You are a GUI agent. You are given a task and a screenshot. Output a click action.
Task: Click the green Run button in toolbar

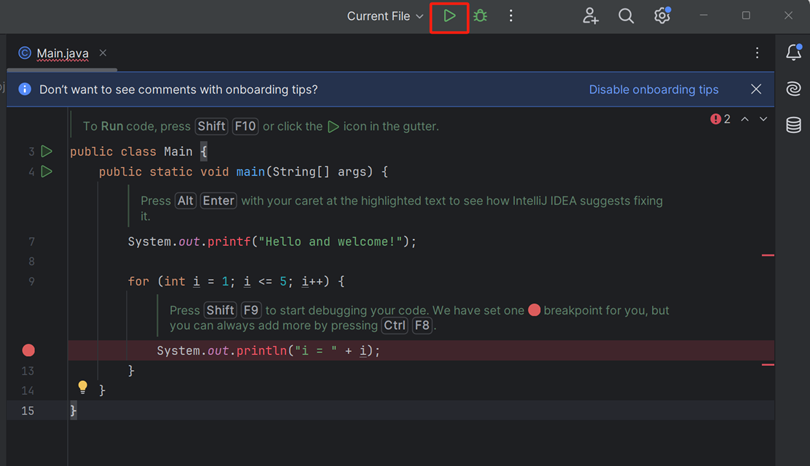click(x=450, y=16)
